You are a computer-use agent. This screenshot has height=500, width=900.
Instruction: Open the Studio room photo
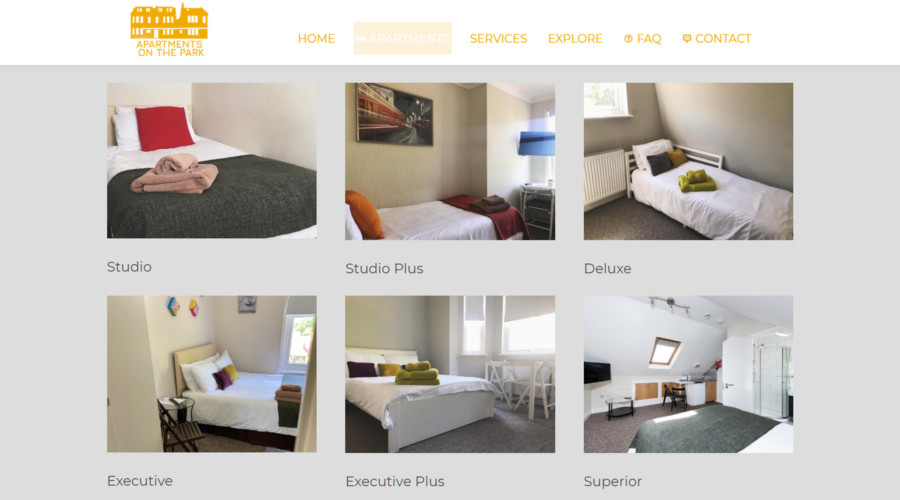pyautogui.click(x=212, y=161)
